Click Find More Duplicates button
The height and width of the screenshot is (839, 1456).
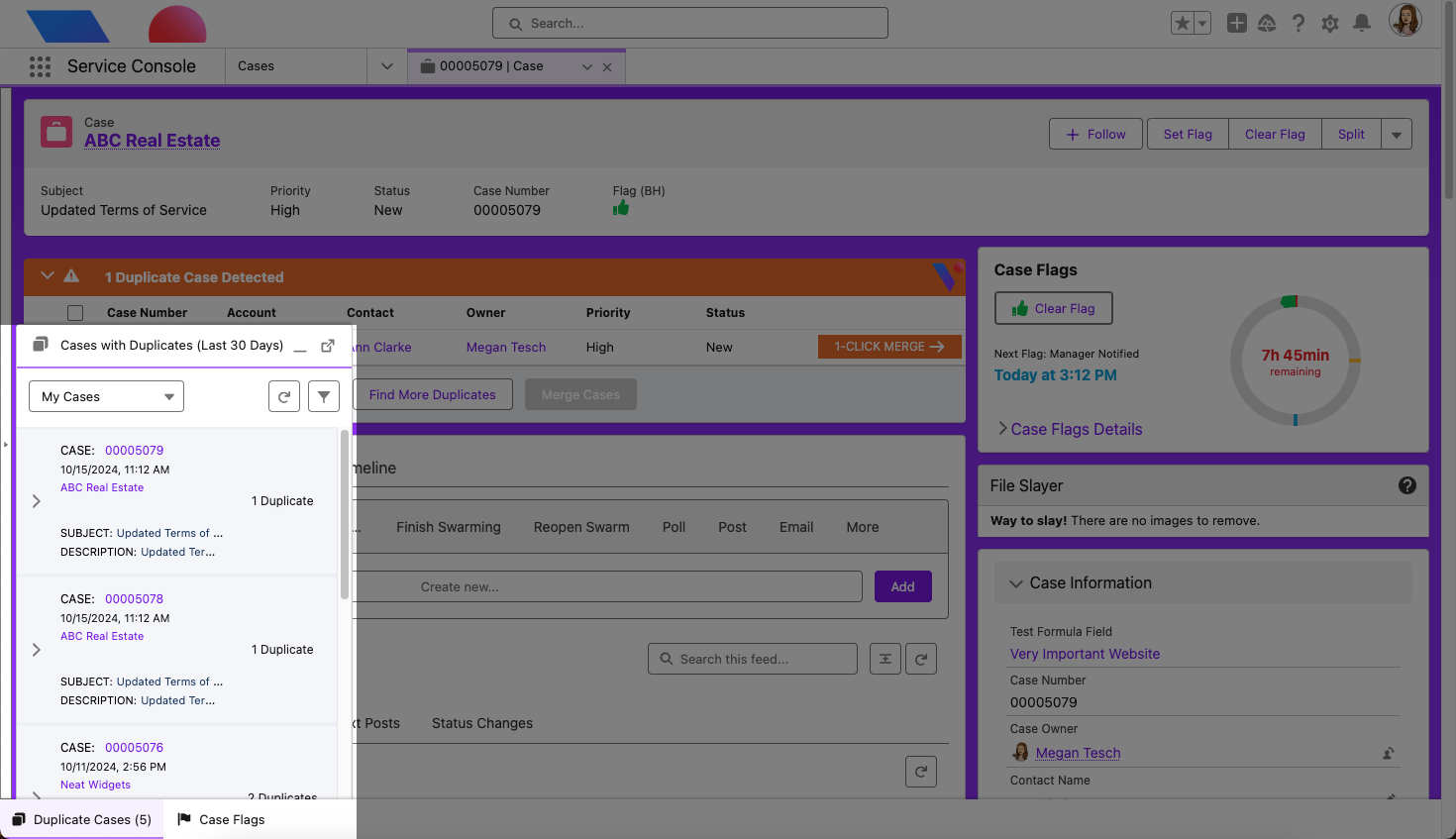pos(433,394)
